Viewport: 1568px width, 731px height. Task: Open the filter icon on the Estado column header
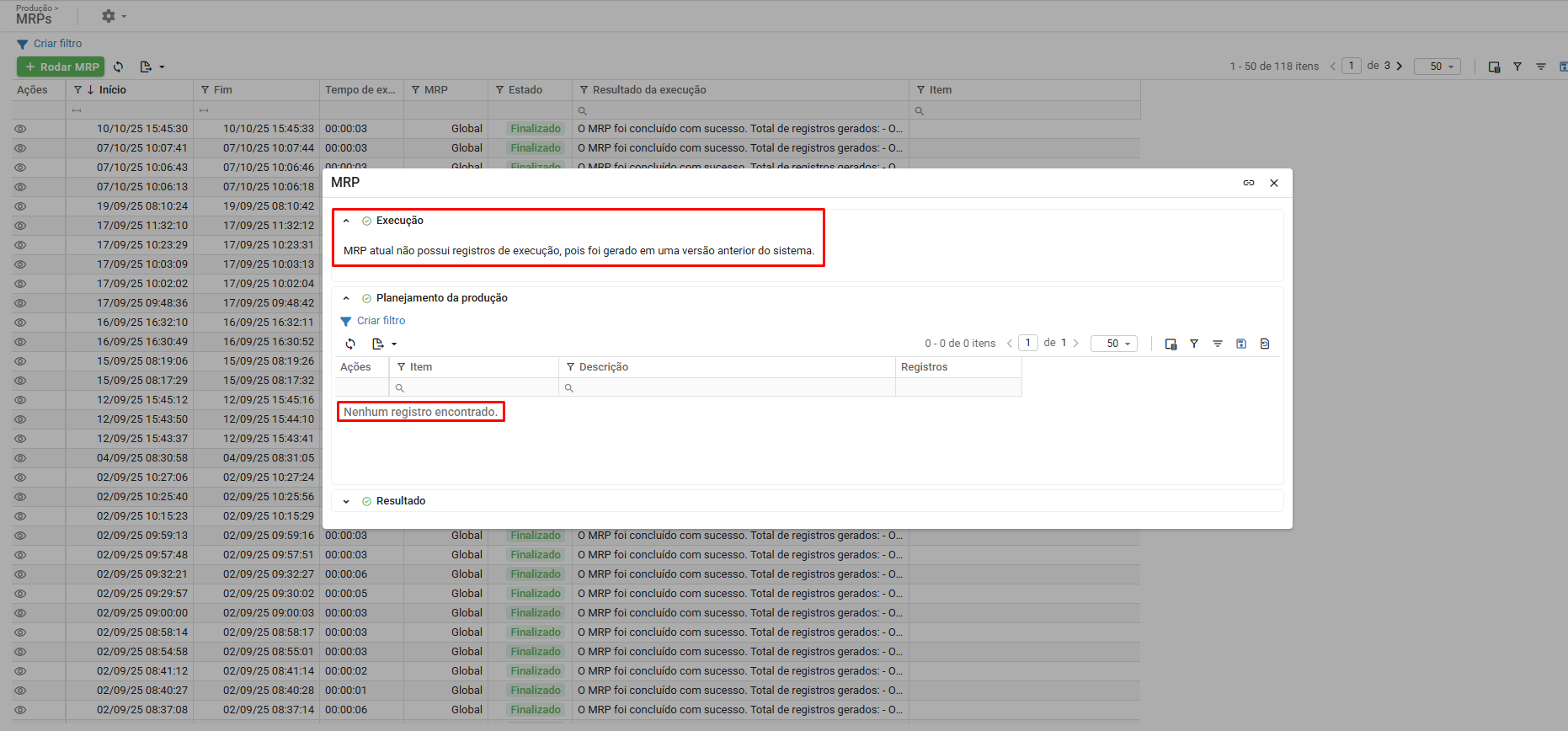point(499,90)
